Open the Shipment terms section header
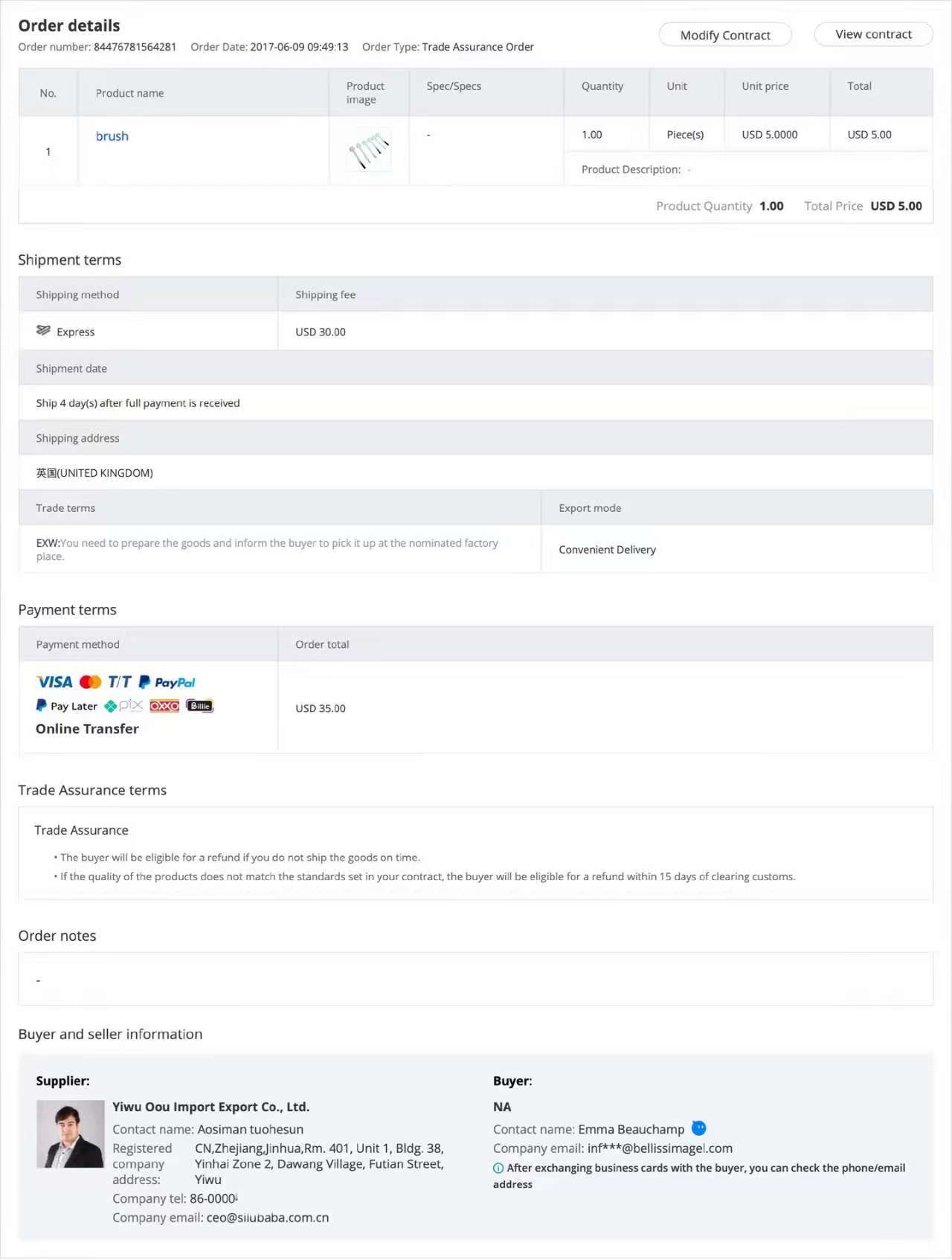952x1260 pixels. coord(70,260)
